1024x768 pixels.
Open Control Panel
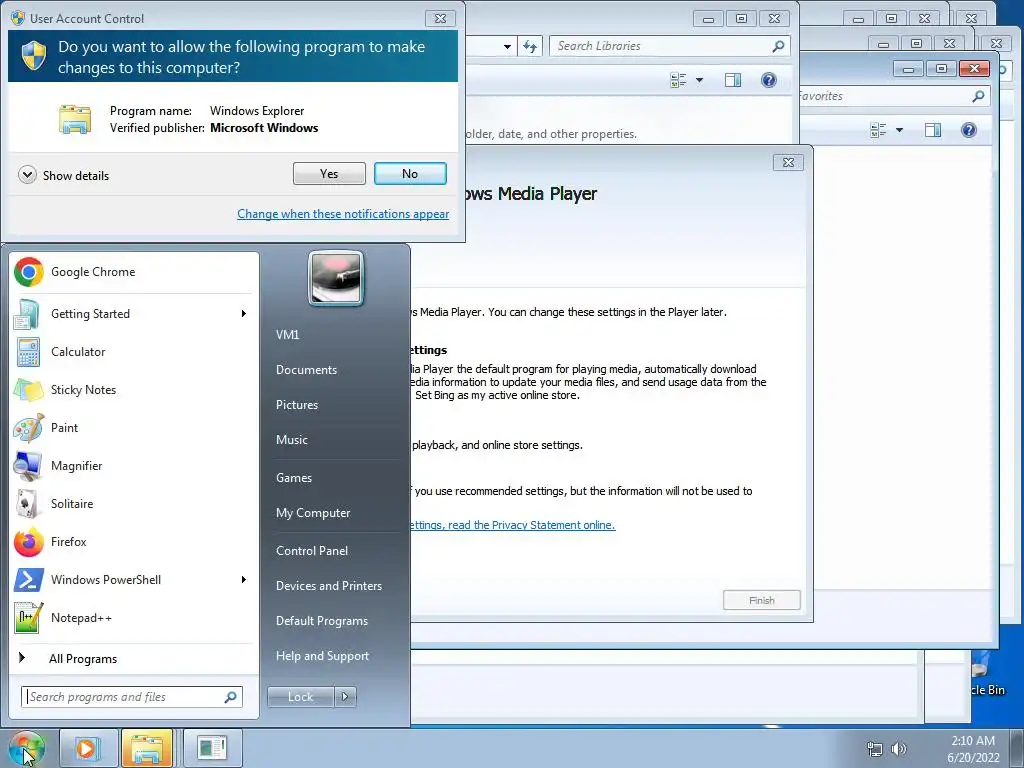click(312, 551)
